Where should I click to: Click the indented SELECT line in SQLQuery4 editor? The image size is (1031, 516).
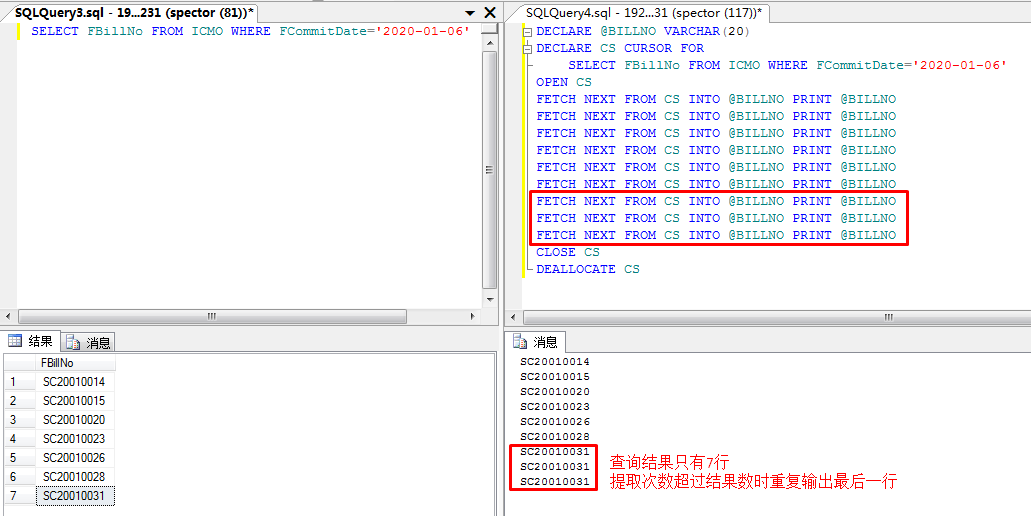pyautogui.click(x=788, y=66)
